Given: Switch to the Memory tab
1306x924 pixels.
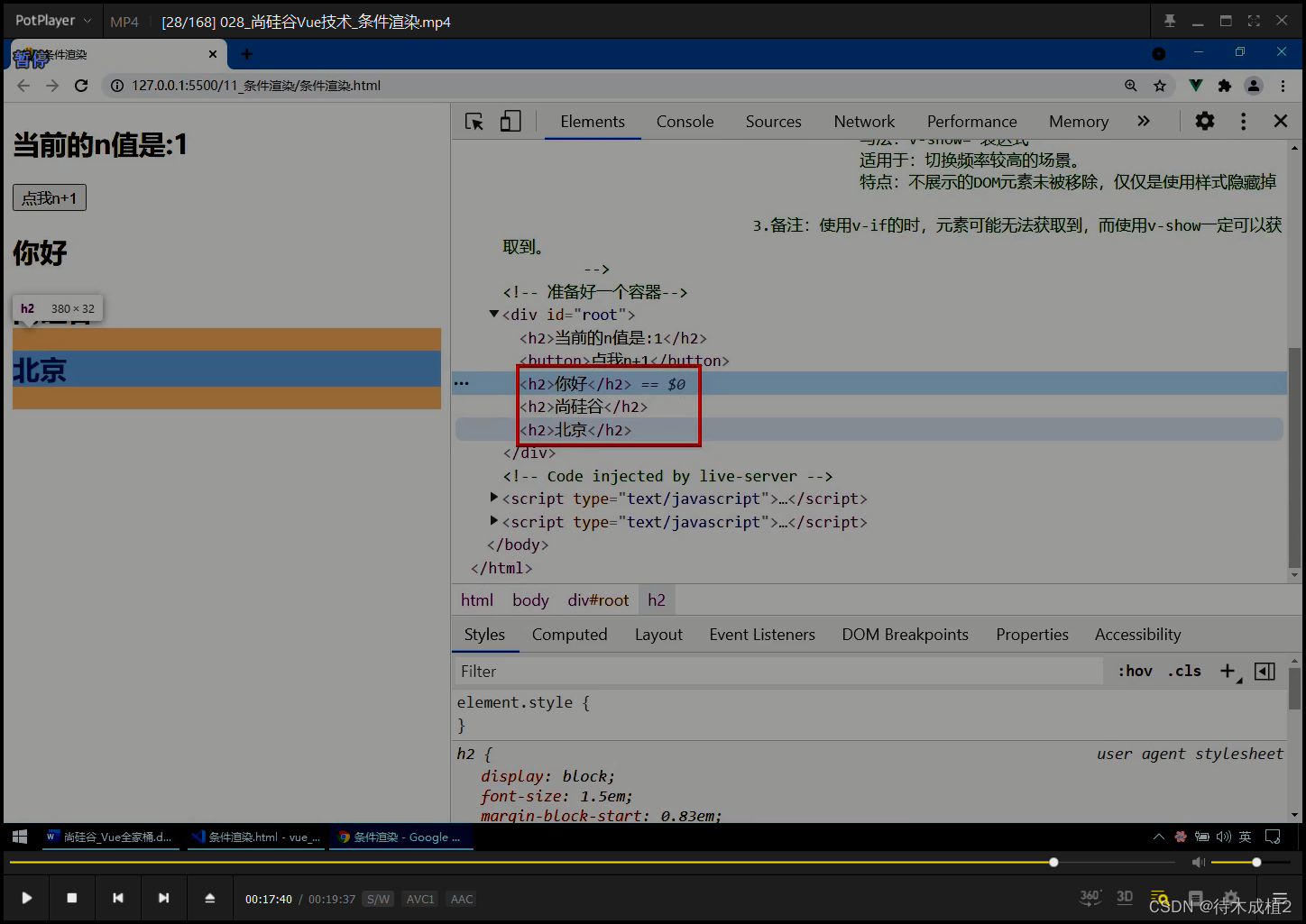Looking at the screenshot, I should pos(1079,122).
